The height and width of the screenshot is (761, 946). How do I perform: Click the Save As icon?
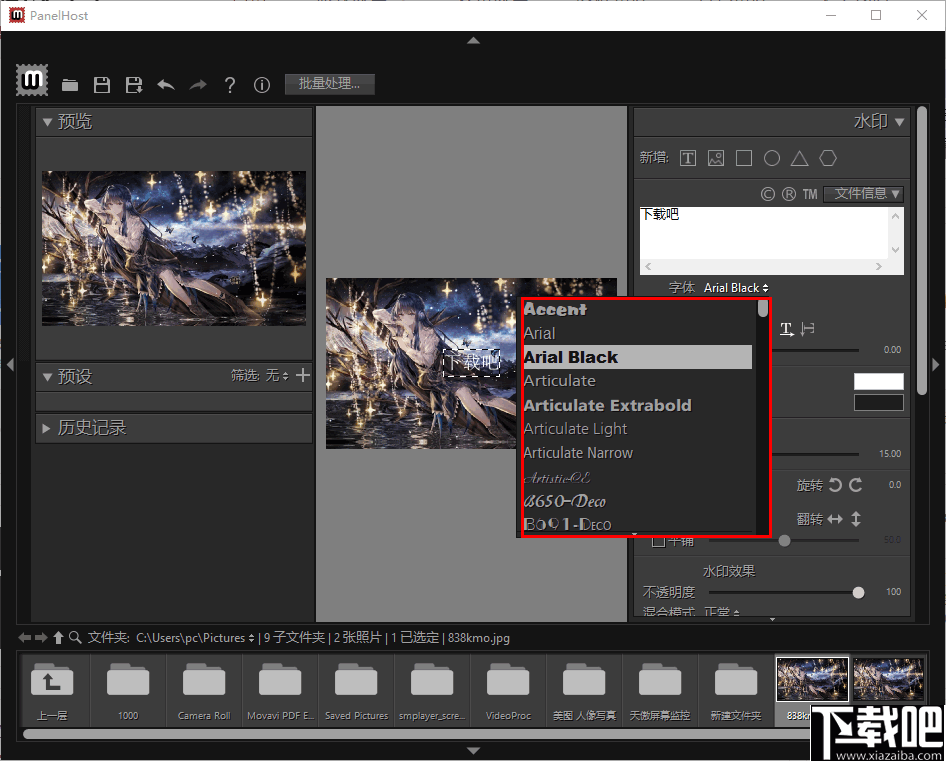tap(134, 85)
